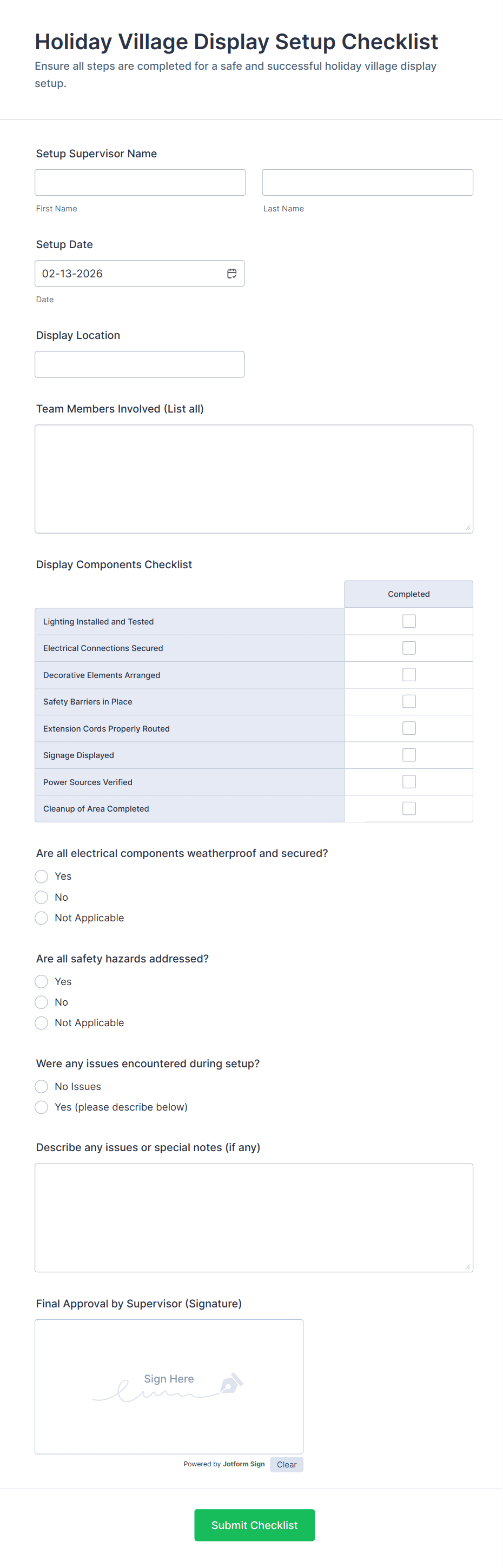Tick Extension Cords Properly Routed checkbox
Image resolution: width=503 pixels, height=1568 pixels.
[x=408, y=728]
